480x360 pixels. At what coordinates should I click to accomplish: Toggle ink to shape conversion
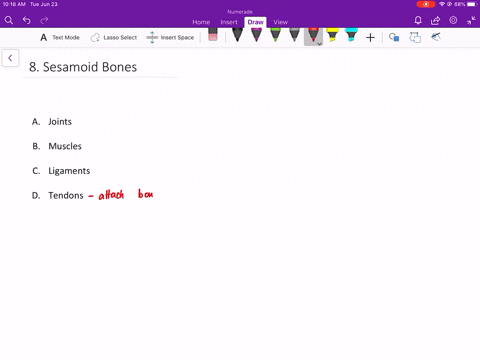click(415, 37)
